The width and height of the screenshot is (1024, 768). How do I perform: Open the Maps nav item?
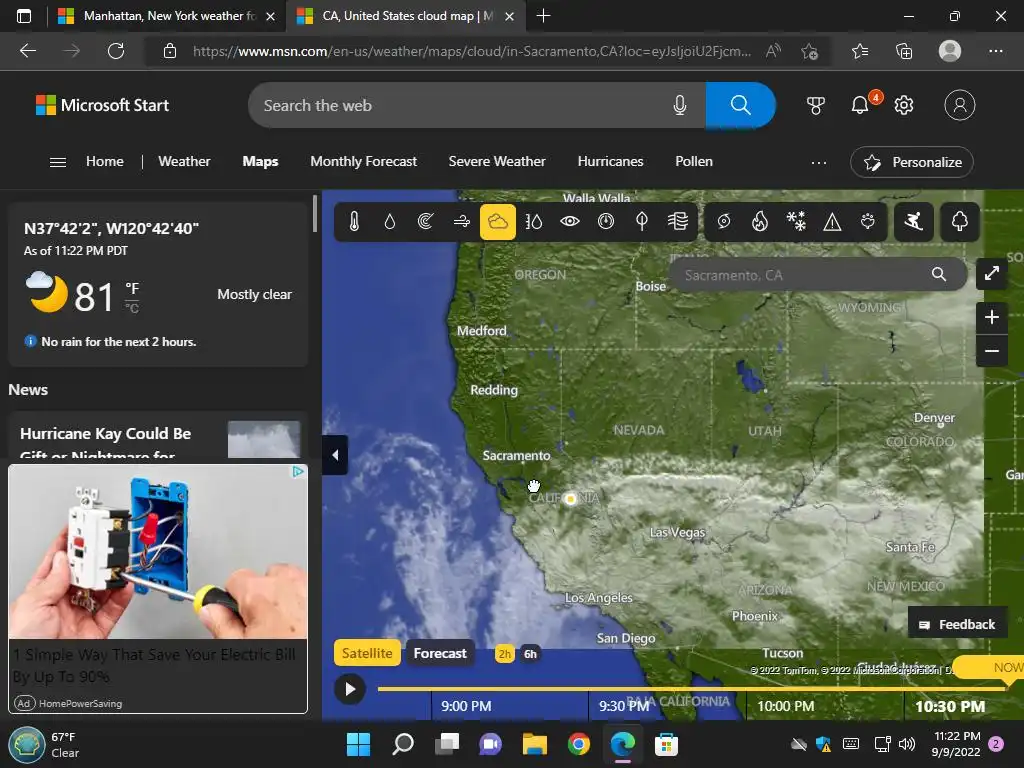point(261,161)
